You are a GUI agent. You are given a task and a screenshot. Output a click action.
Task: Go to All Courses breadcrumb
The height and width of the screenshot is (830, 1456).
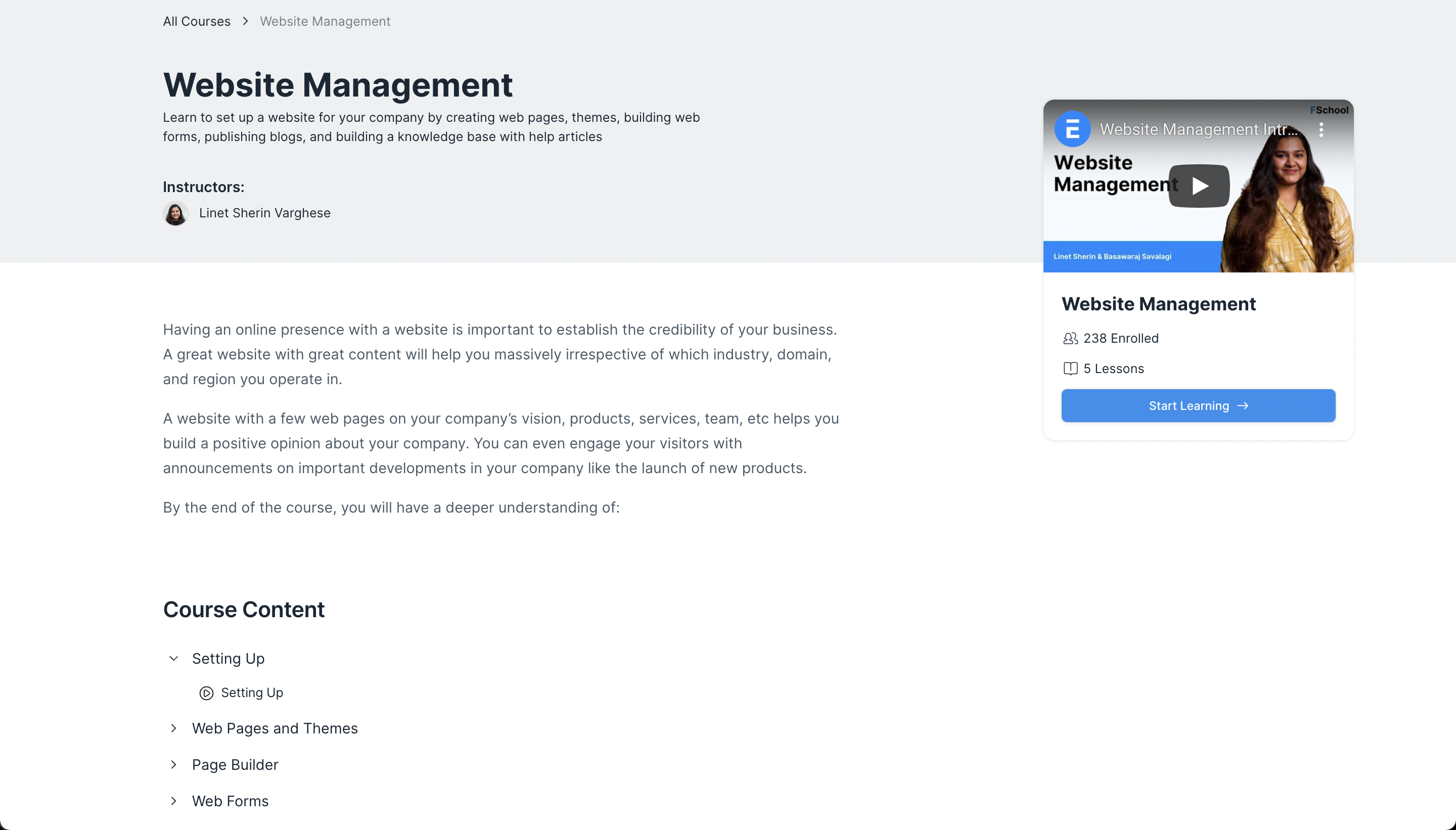197,21
